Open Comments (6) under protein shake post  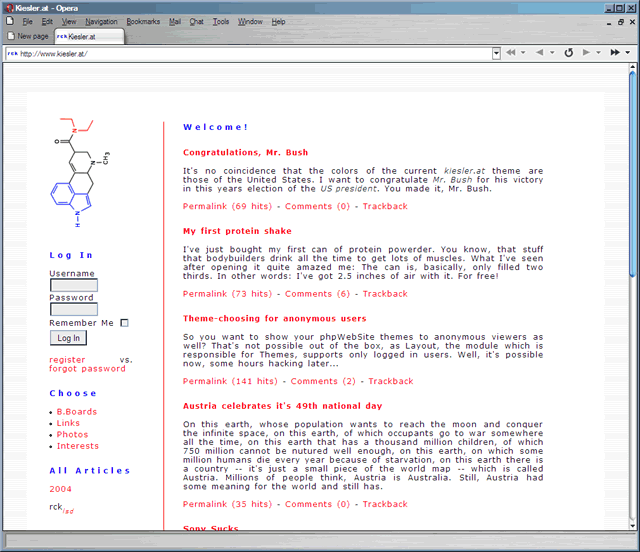[318, 294]
